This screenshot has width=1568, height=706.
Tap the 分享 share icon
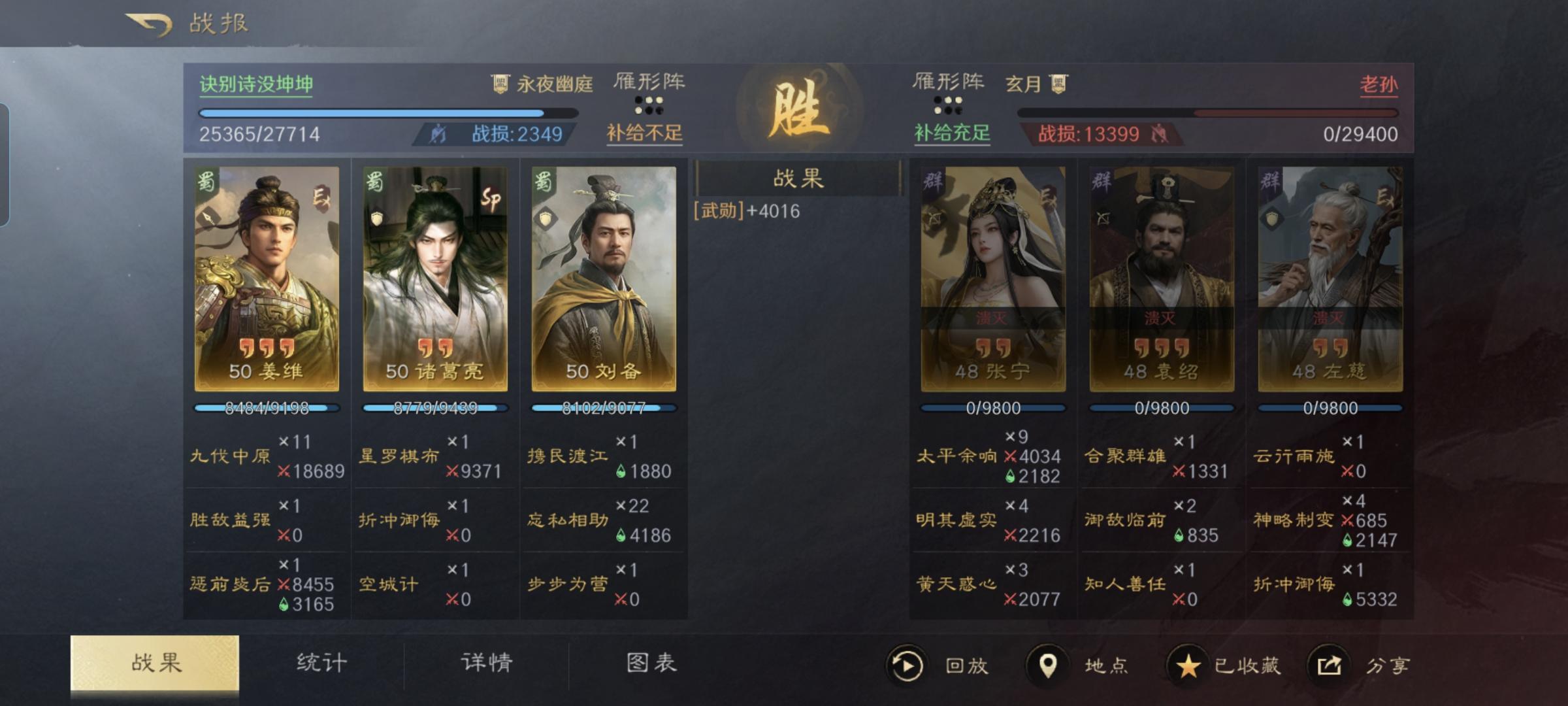tap(1329, 665)
